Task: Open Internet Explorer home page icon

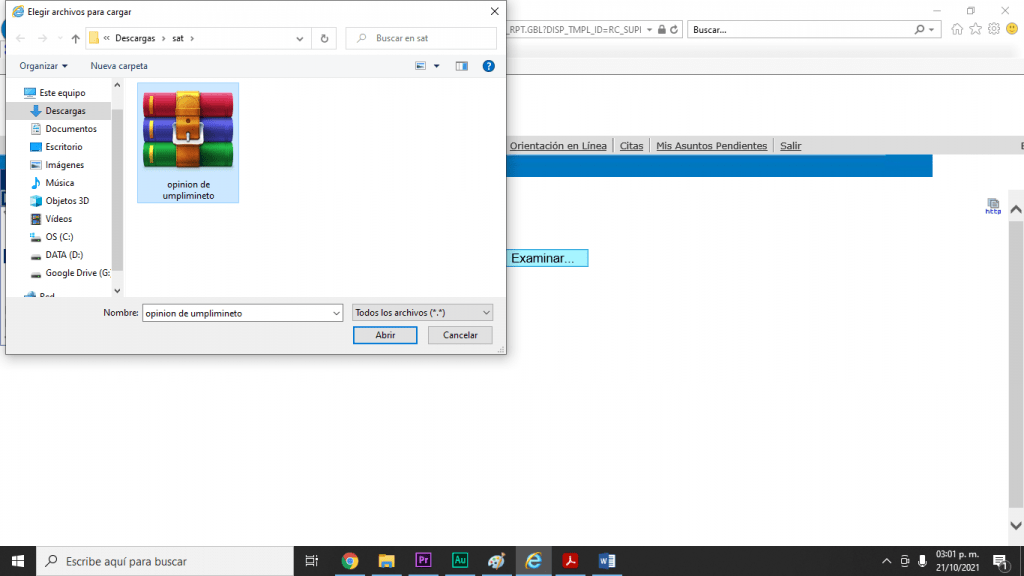Action: (x=957, y=29)
